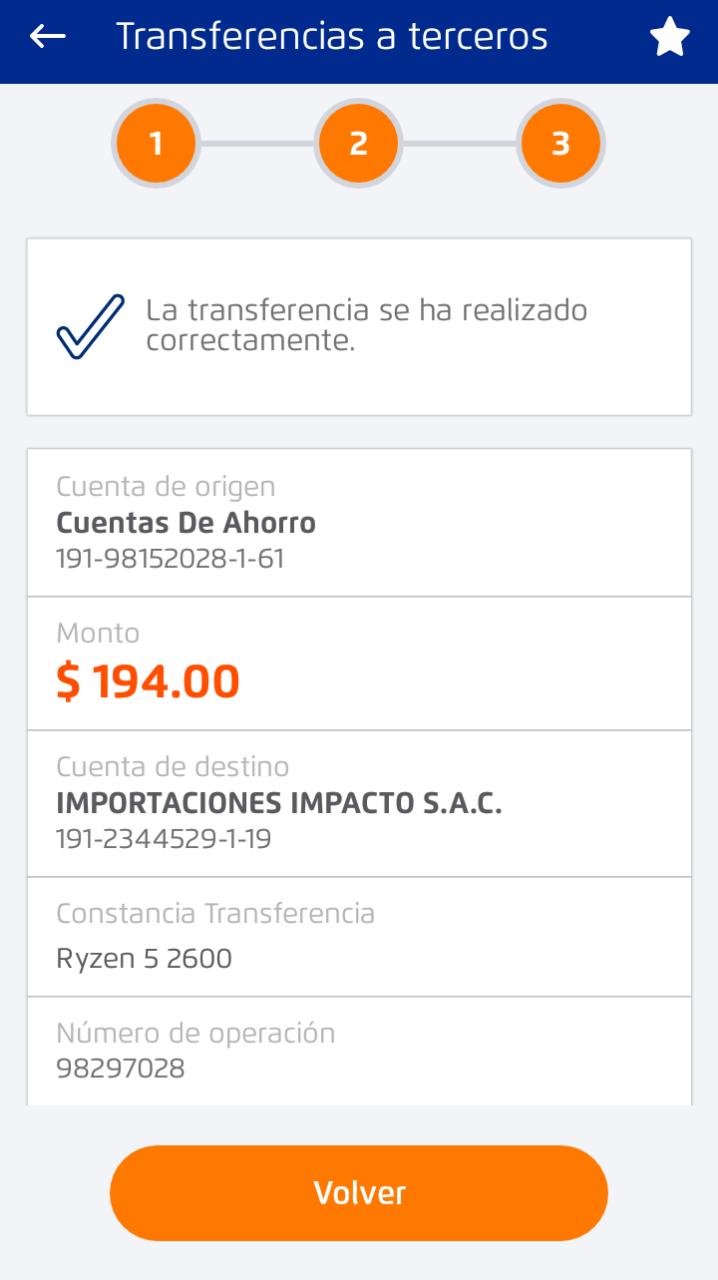
Task: Tap the Monto label
Action: [x=98, y=633]
